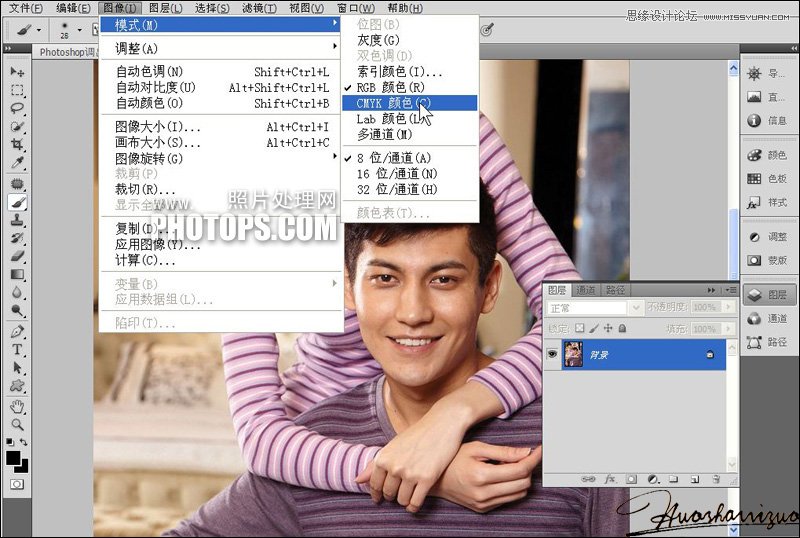Switch to the 通道 tab in Layers panel
Viewport: 800px width, 538px height.
(x=585, y=290)
